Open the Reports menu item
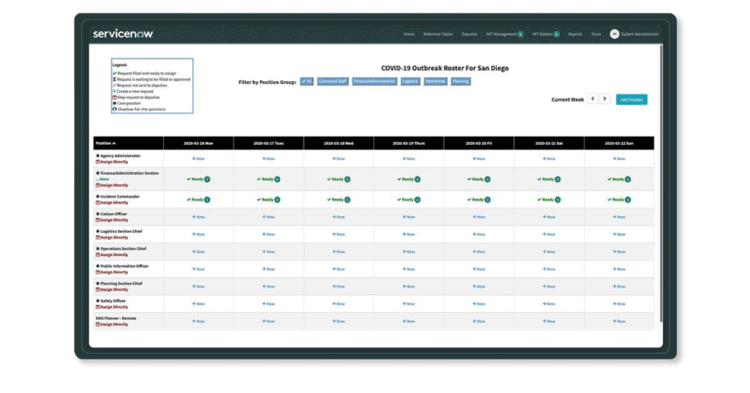 pyautogui.click(x=575, y=34)
